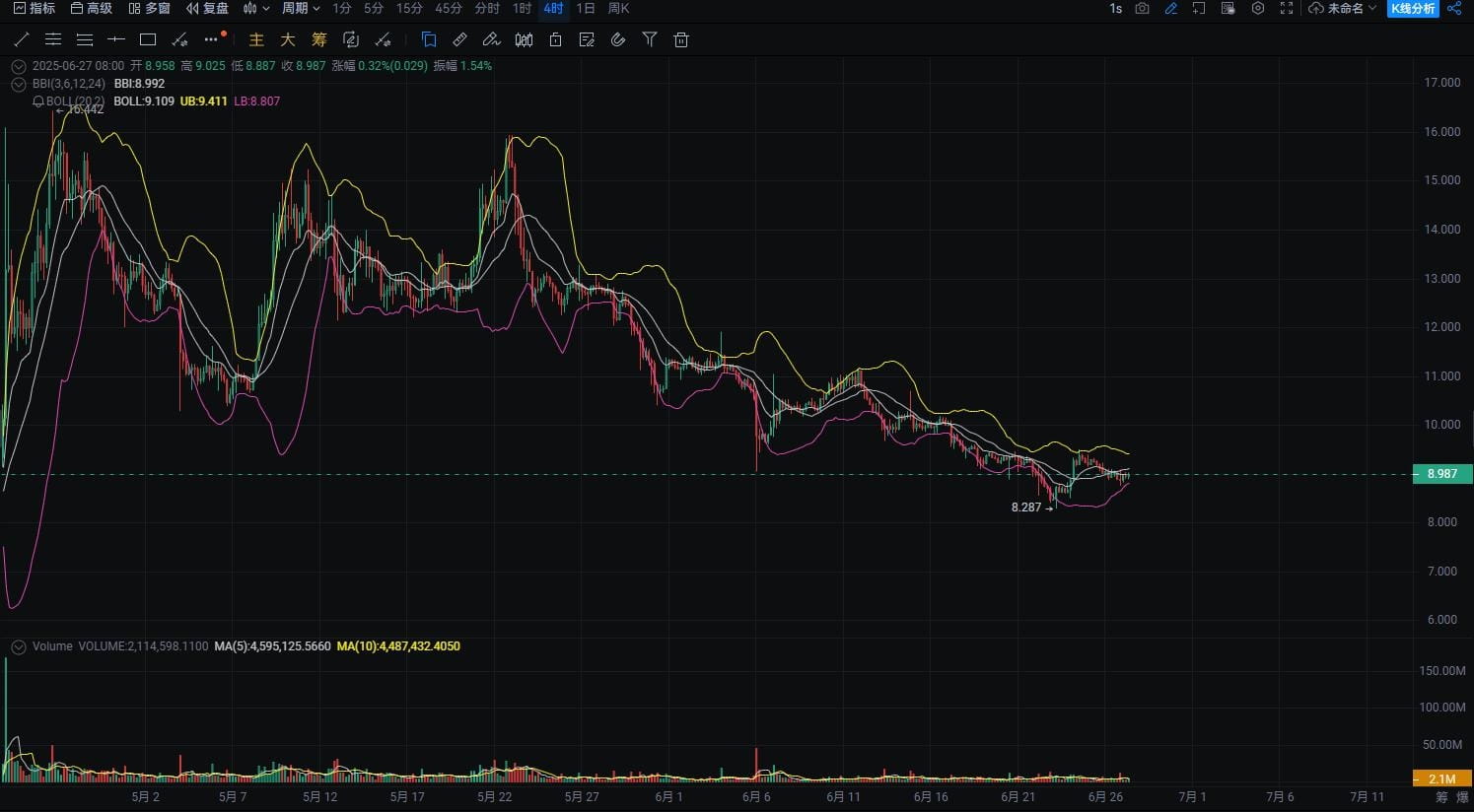Click the K线分析 button
This screenshot has height=812, width=1474.
(1413, 8)
